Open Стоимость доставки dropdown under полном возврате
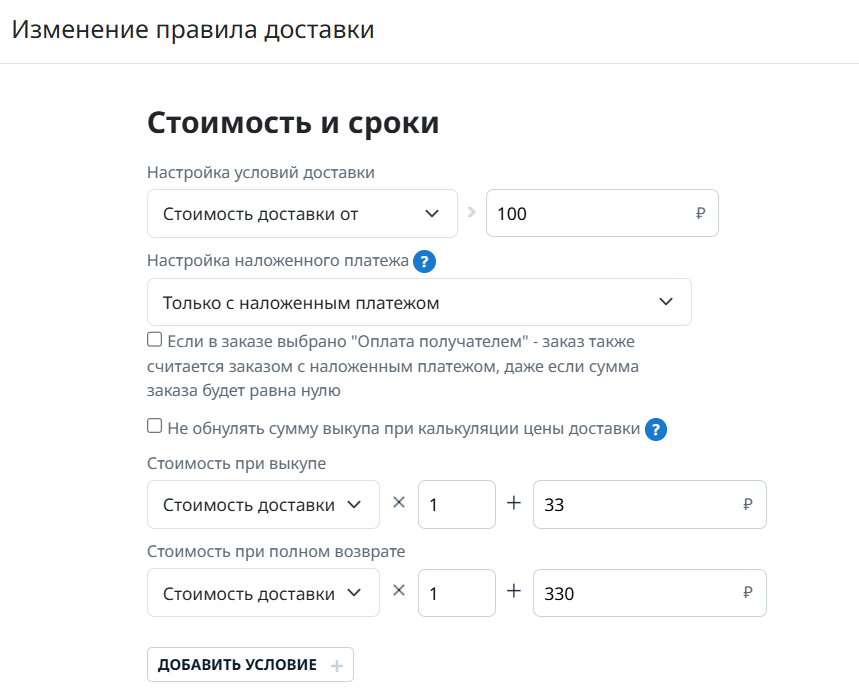Image resolution: width=859 pixels, height=696 pixels. pos(263,593)
